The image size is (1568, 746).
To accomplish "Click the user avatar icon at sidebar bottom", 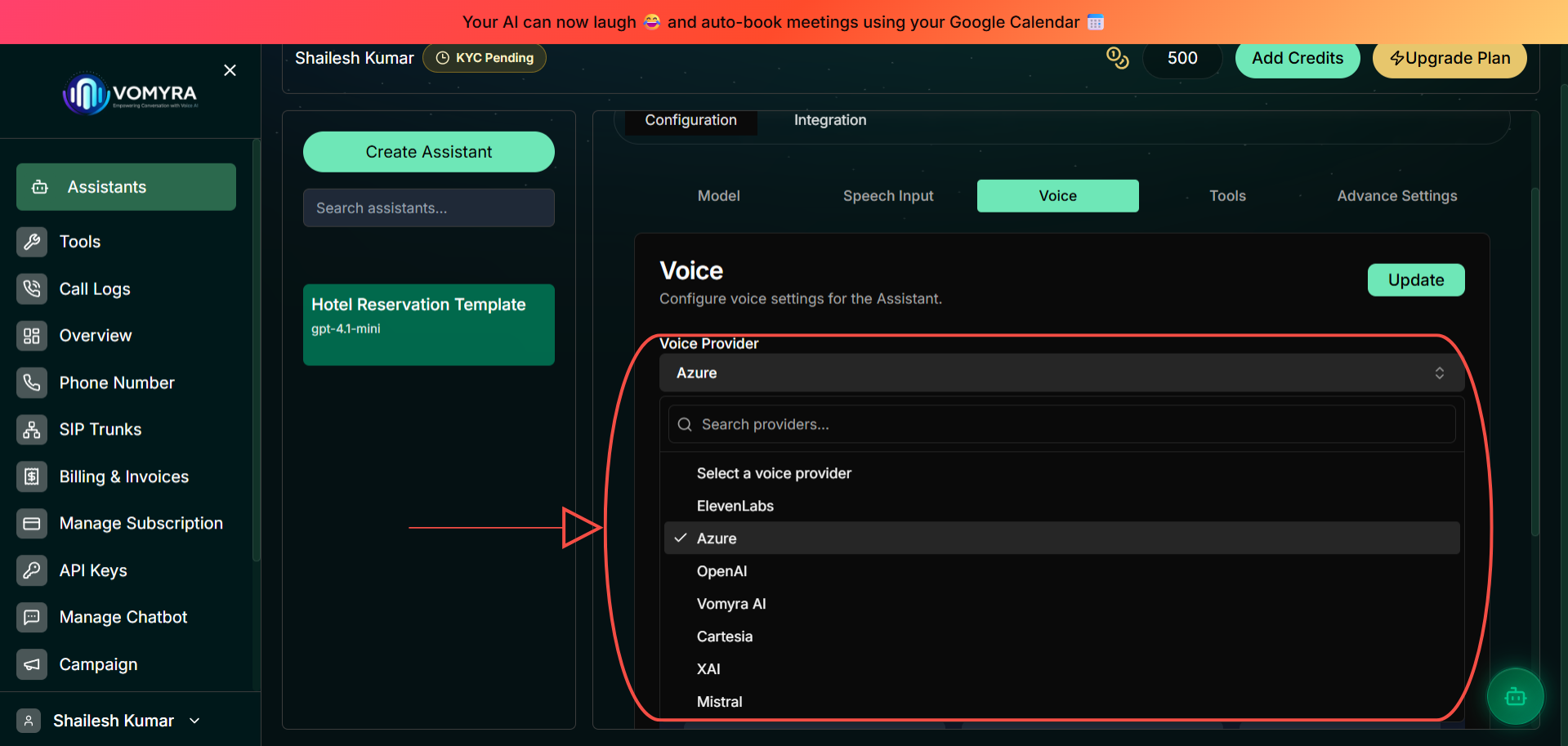I will [x=29, y=721].
